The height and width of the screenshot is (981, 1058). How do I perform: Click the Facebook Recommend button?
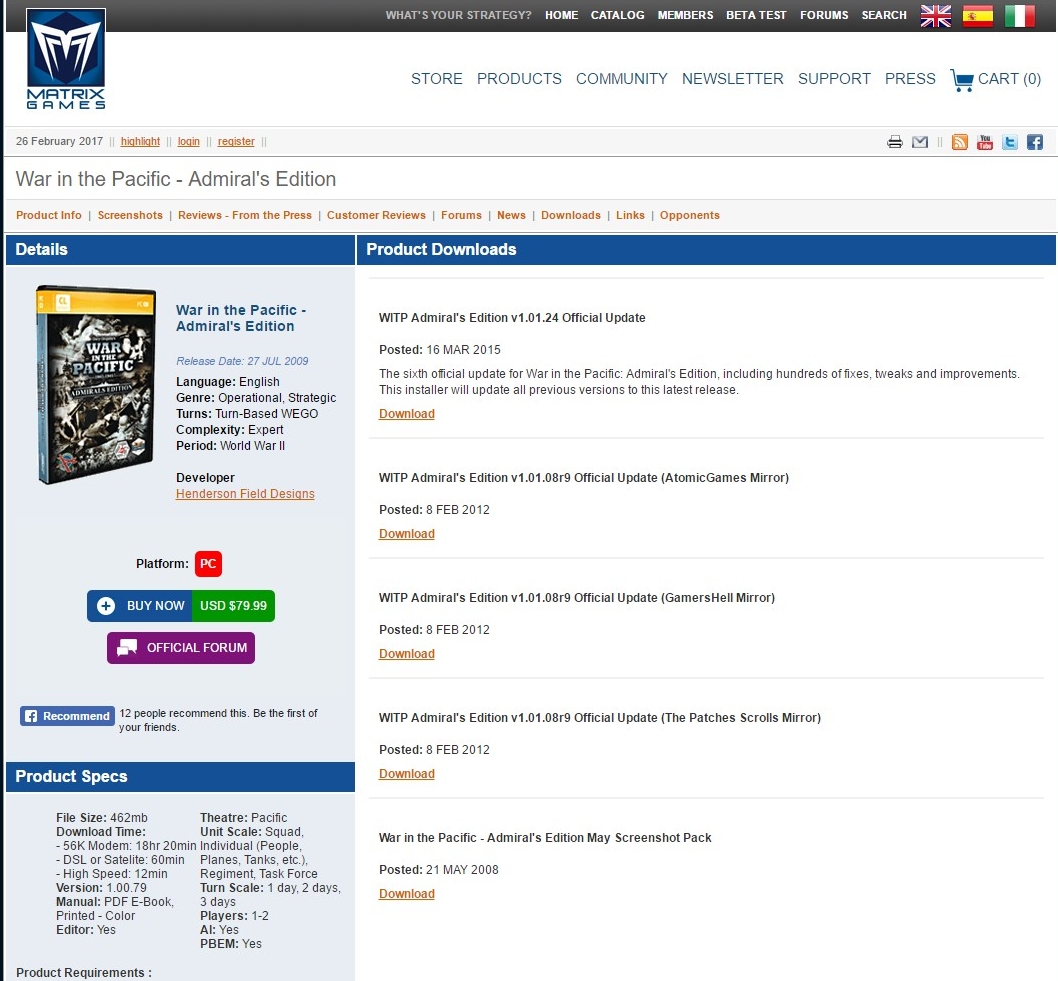67,716
